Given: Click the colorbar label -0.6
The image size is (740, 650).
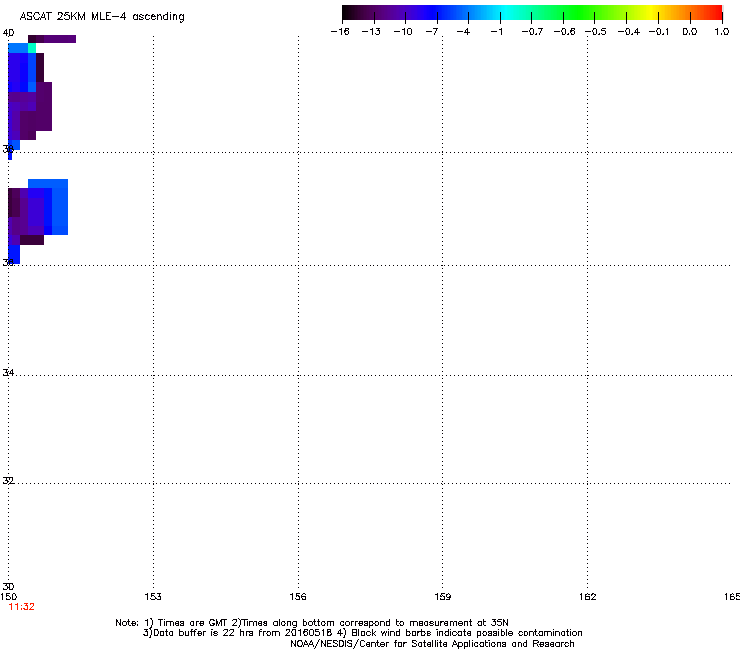Looking at the screenshot, I should coord(564,32).
